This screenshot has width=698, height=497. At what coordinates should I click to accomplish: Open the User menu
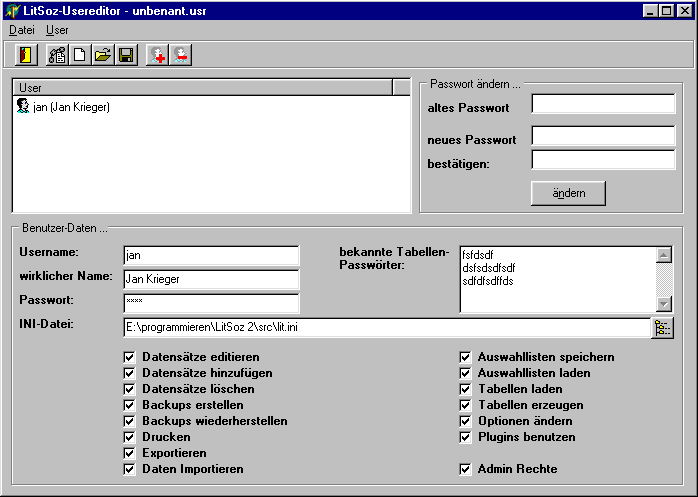coord(57,30)
